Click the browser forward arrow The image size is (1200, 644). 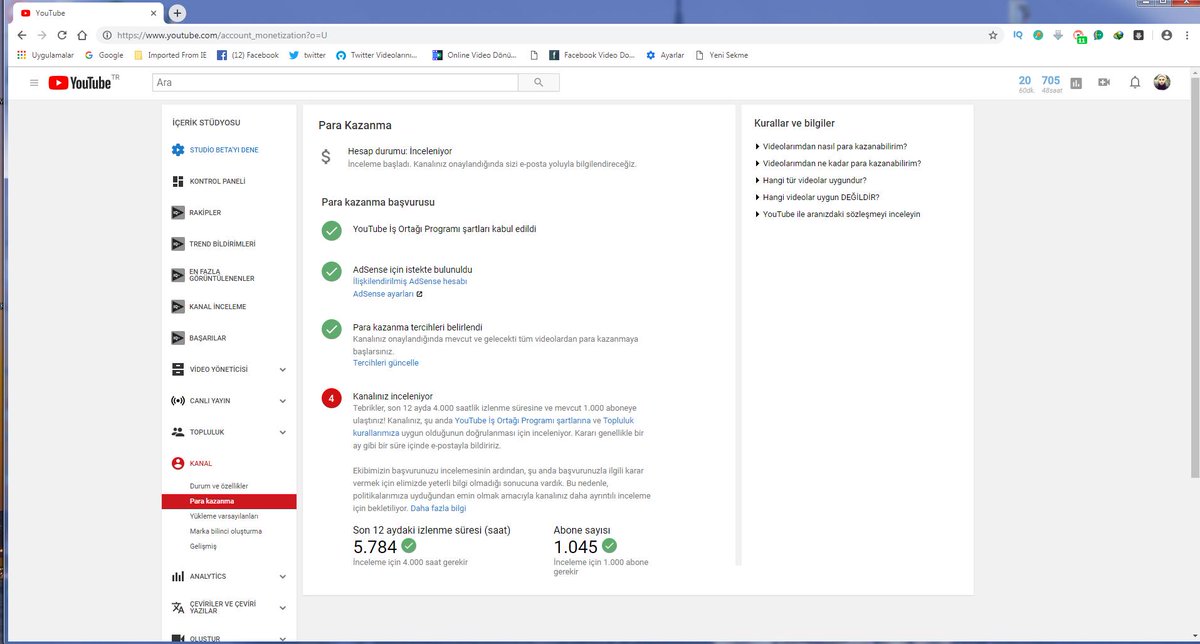coord(42,34)
